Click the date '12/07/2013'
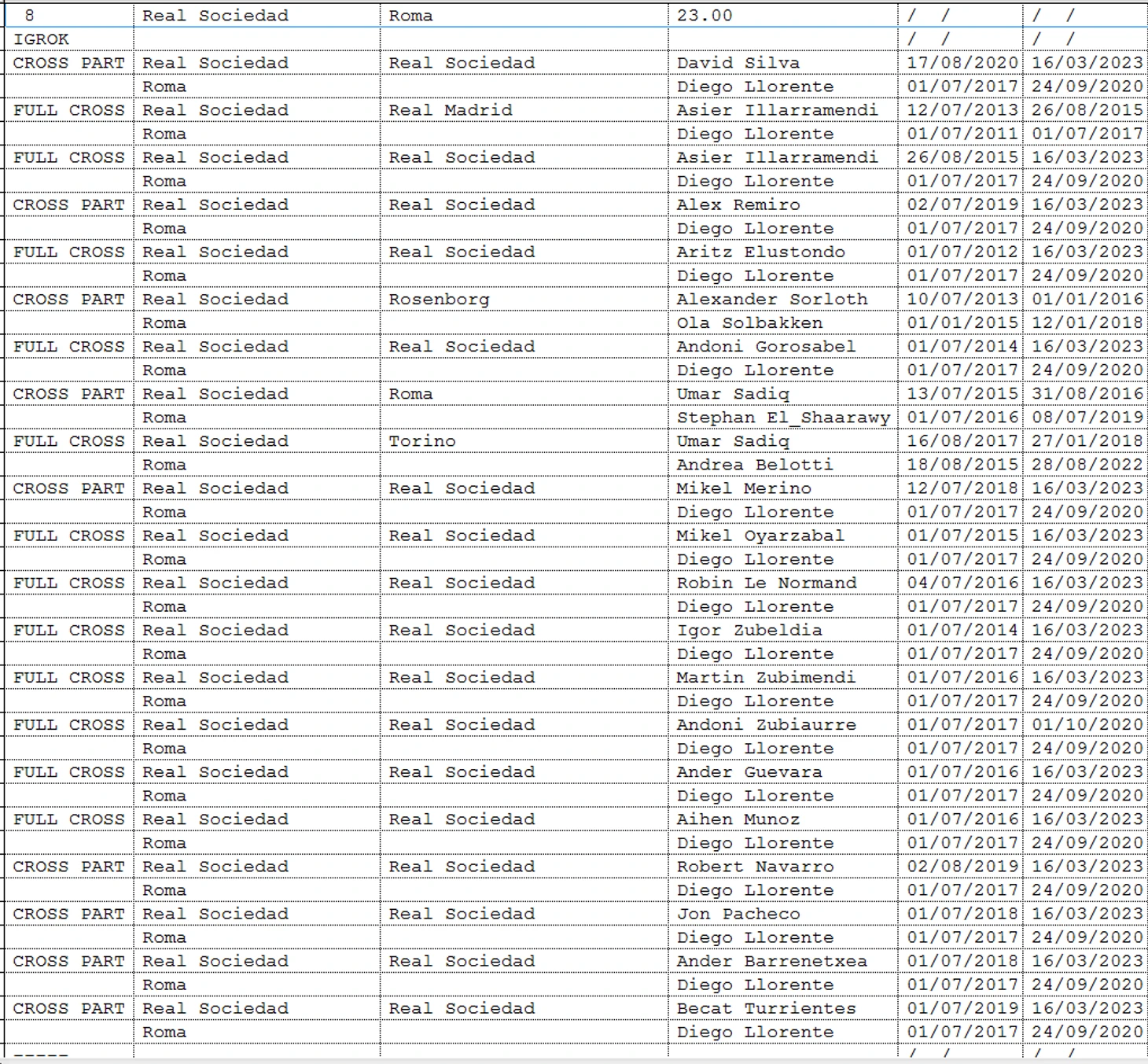This screenshot has height=1064, width=1148. 962,109
